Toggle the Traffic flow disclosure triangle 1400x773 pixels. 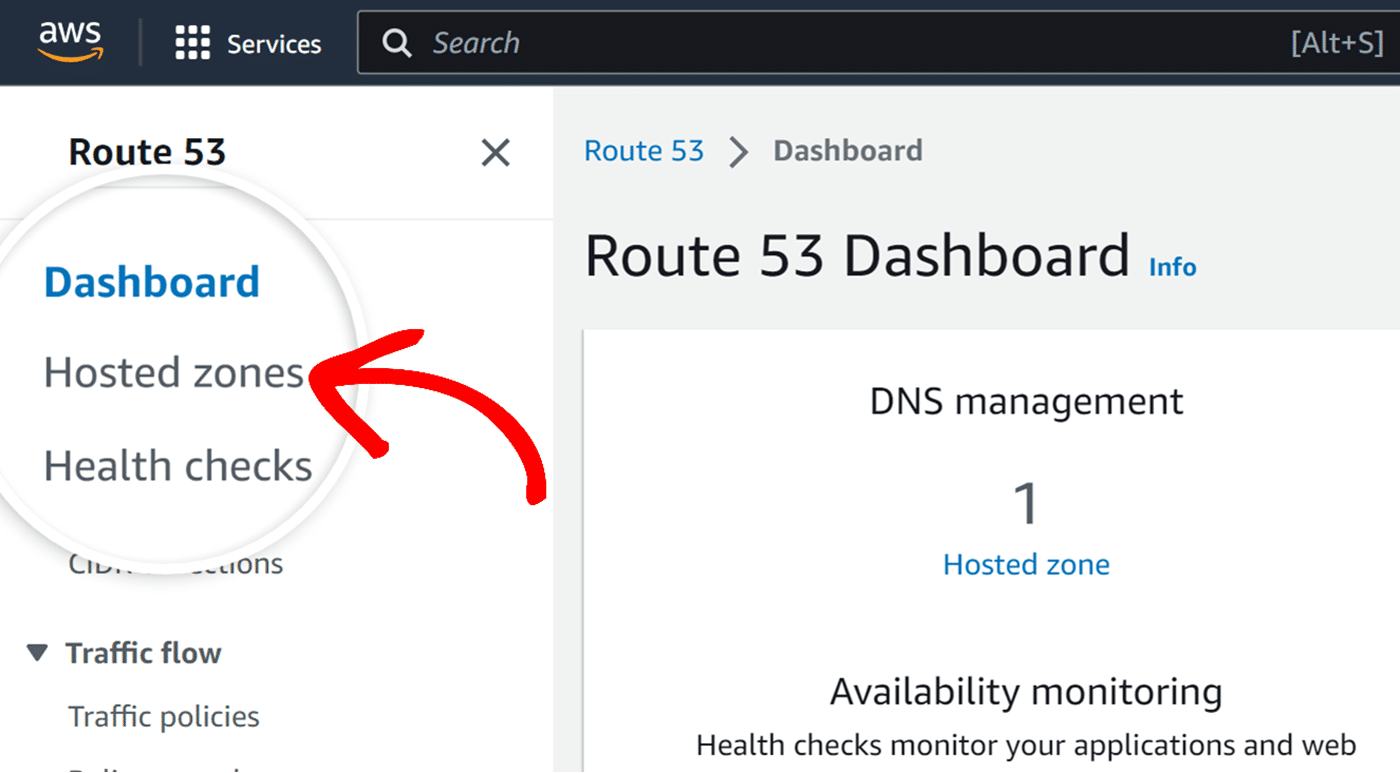click(x=37, y=652)
